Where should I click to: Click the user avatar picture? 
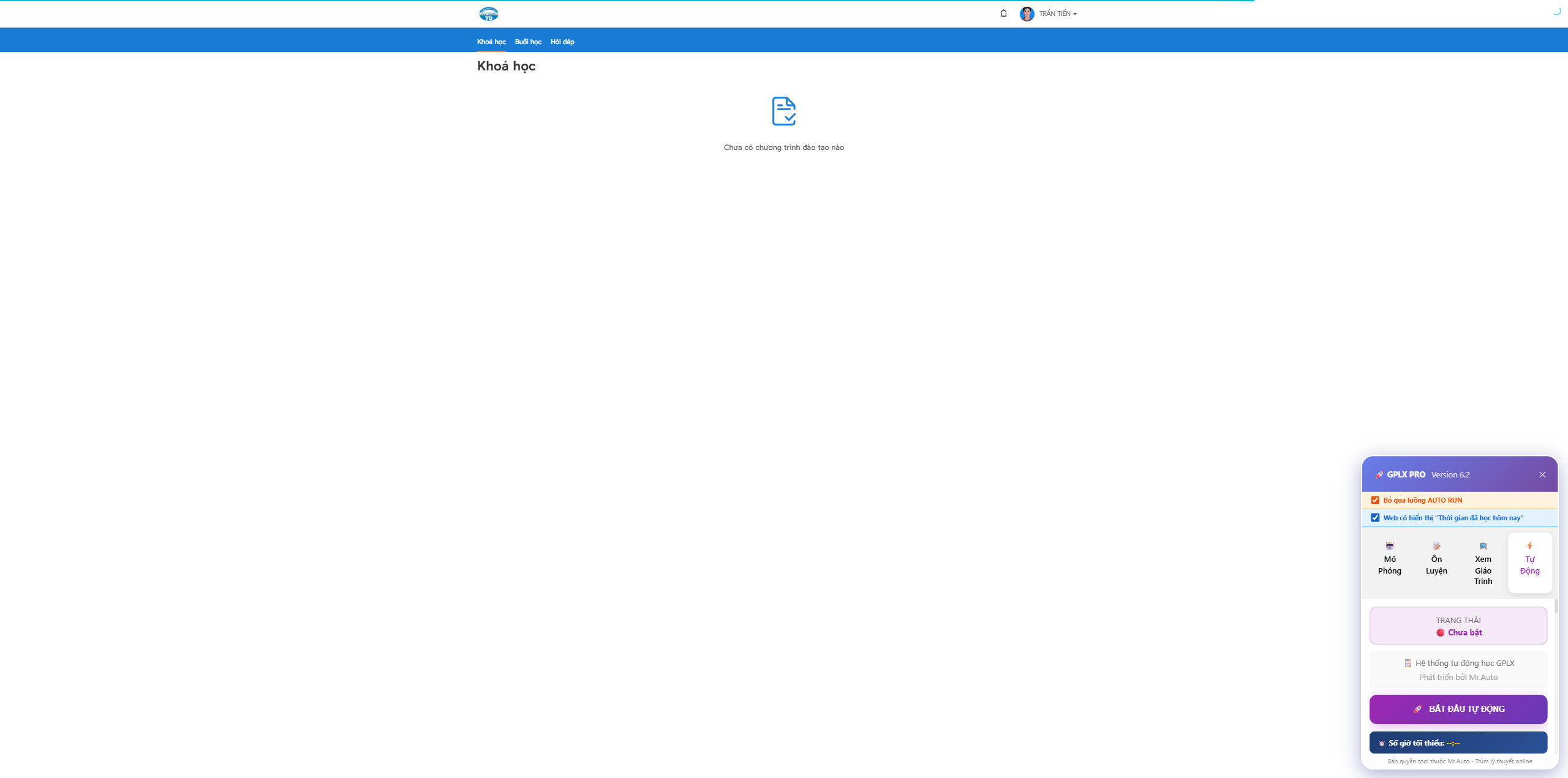tap(1027, 13)
